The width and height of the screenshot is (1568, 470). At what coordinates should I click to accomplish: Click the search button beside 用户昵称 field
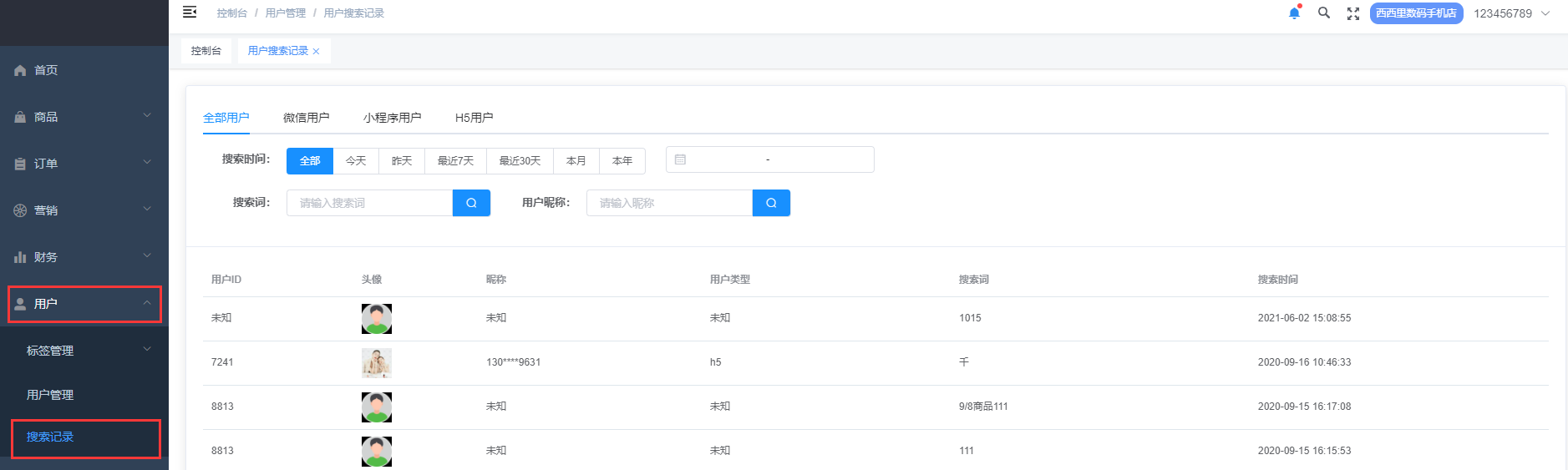click(x=771, y=203)
